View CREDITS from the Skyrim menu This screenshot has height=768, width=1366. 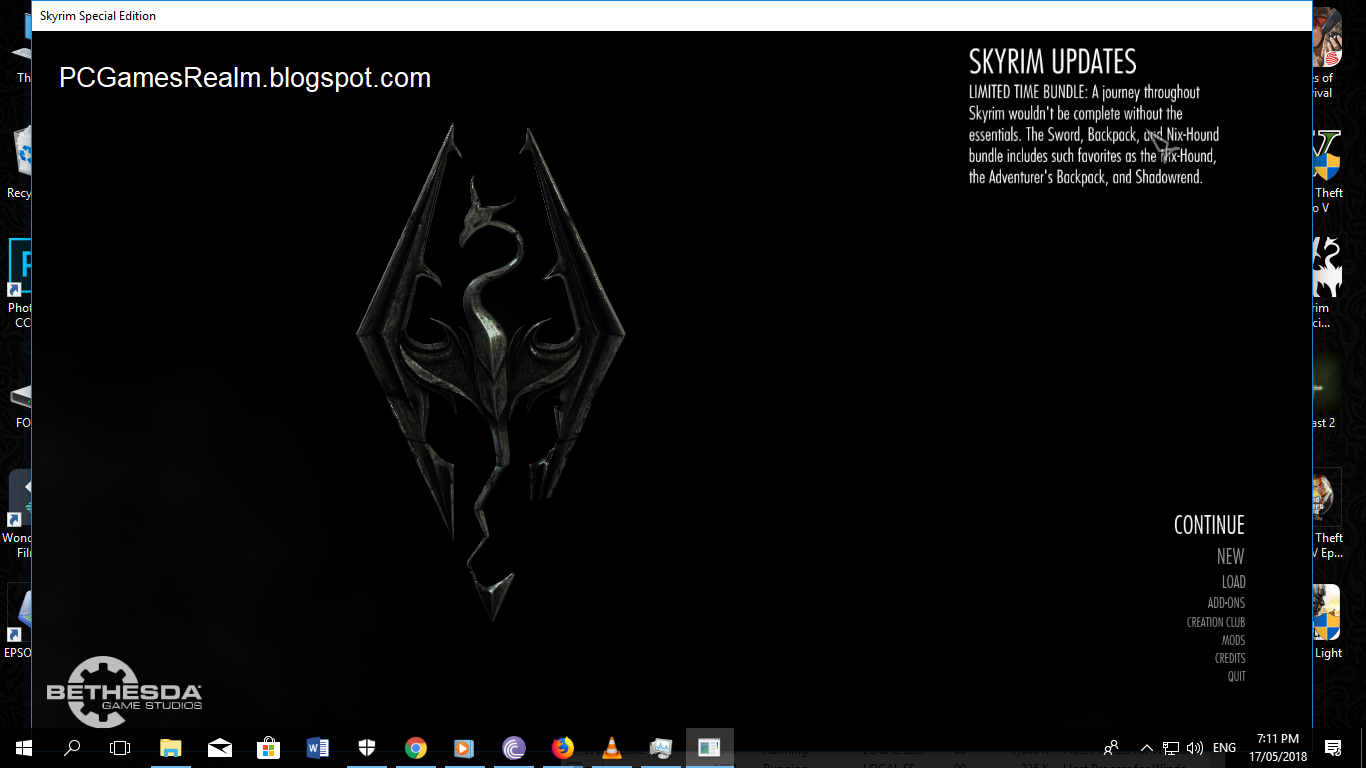(x=1230, y=658)
